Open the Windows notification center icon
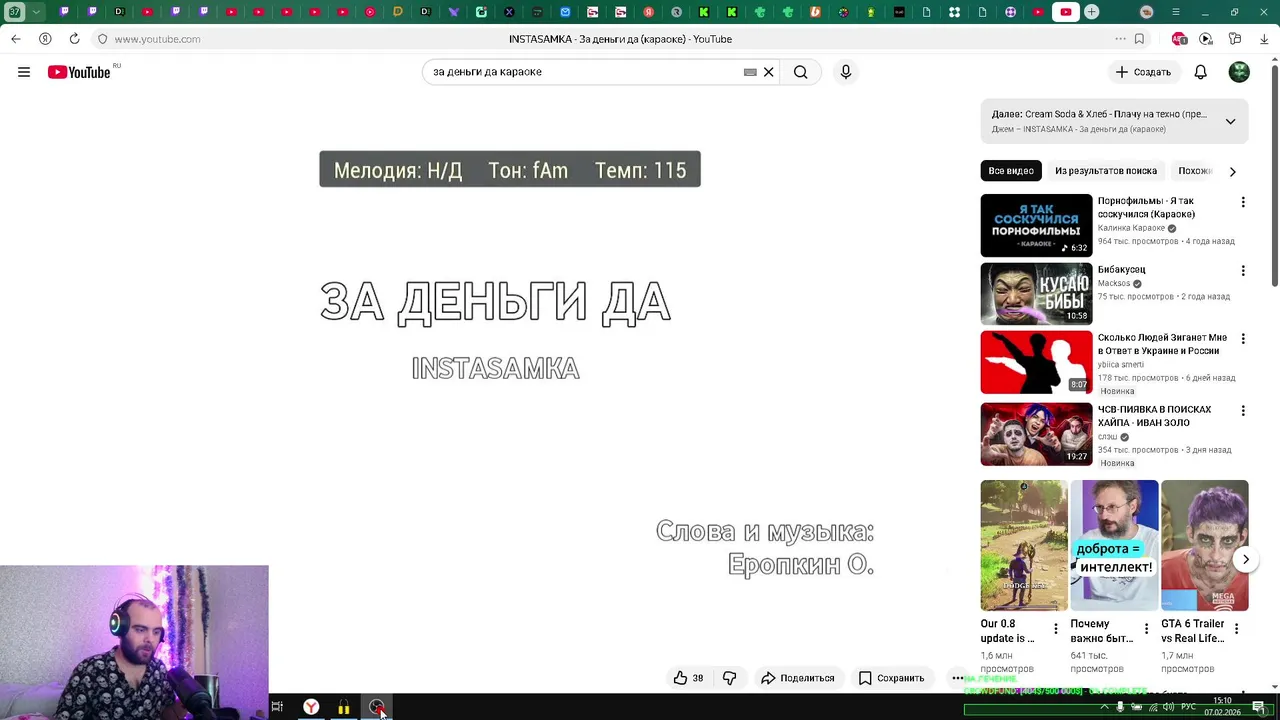 click(x=1258, y=707)
